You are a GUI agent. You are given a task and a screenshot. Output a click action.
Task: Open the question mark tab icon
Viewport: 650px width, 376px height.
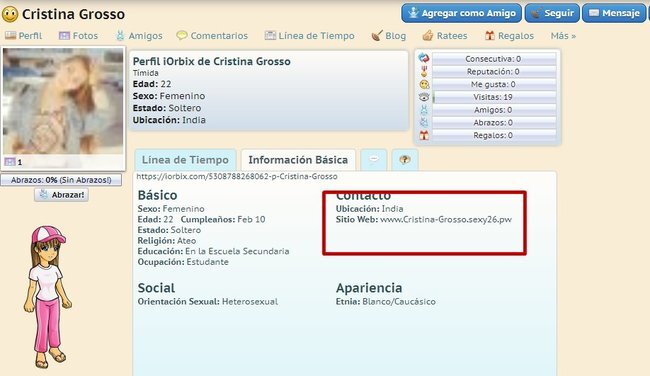(405, 160)
